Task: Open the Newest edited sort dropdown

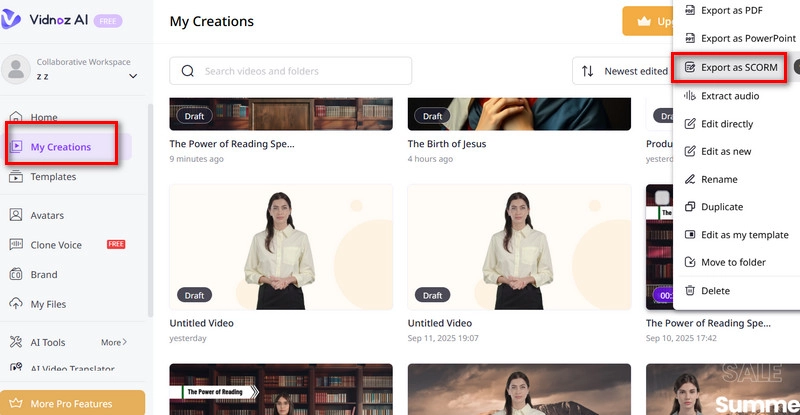Action: pos(622,71)
